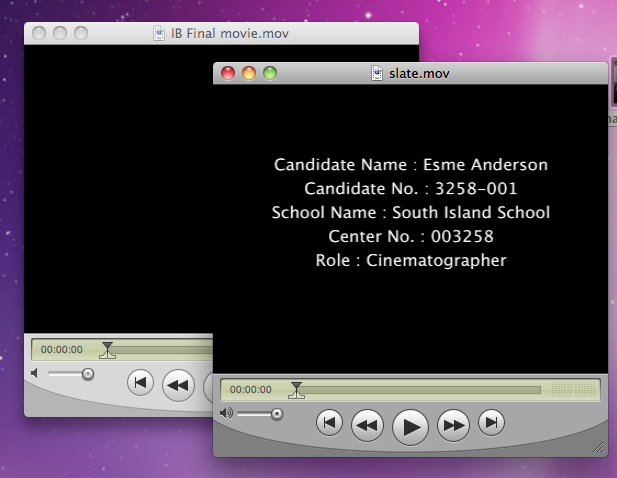617x478 pixels.
Task: Click IB Final movie timecode display
Action: pyautogui.click(x=62, y=349)
